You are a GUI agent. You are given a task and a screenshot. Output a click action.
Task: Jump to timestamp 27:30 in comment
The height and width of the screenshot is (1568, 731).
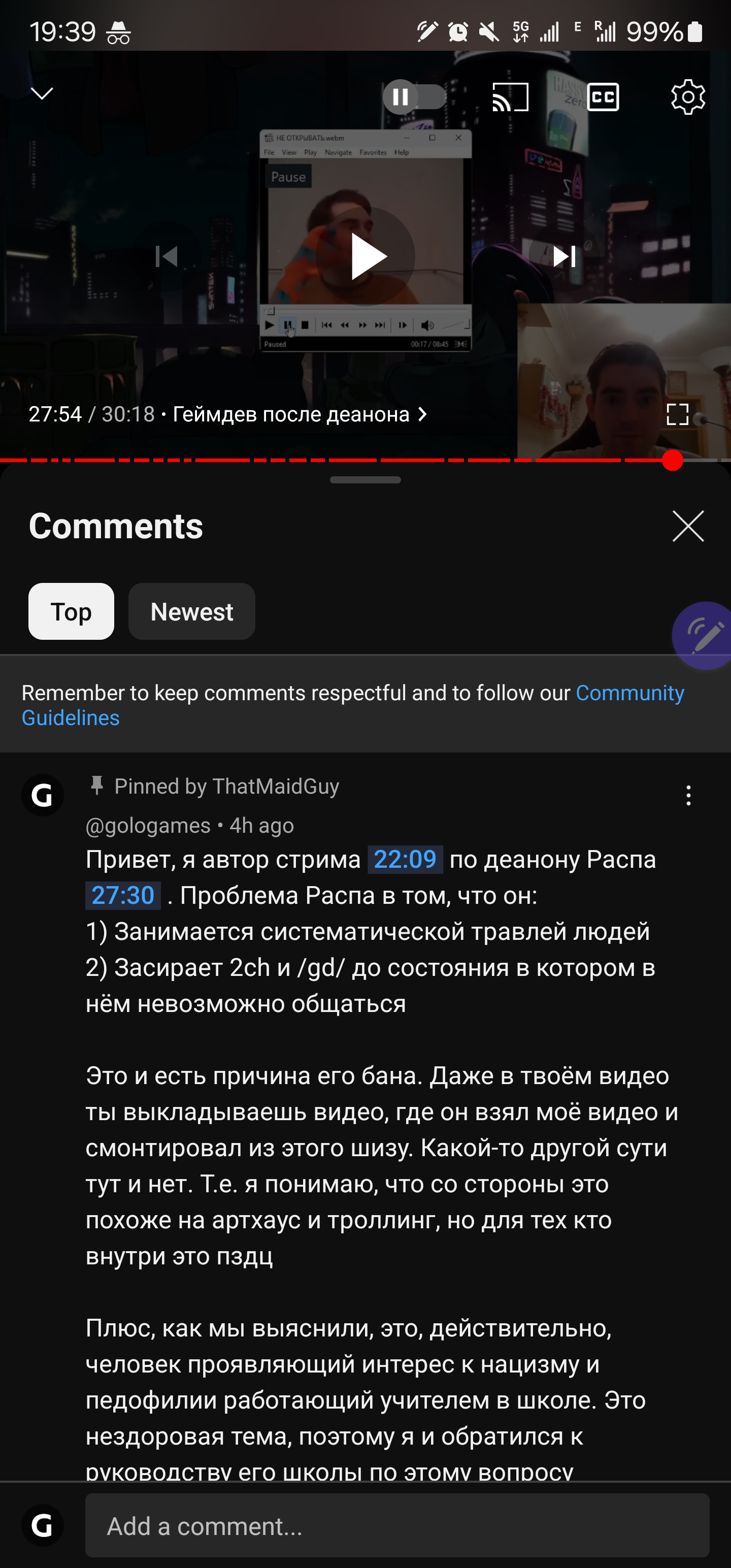[123, 895]
